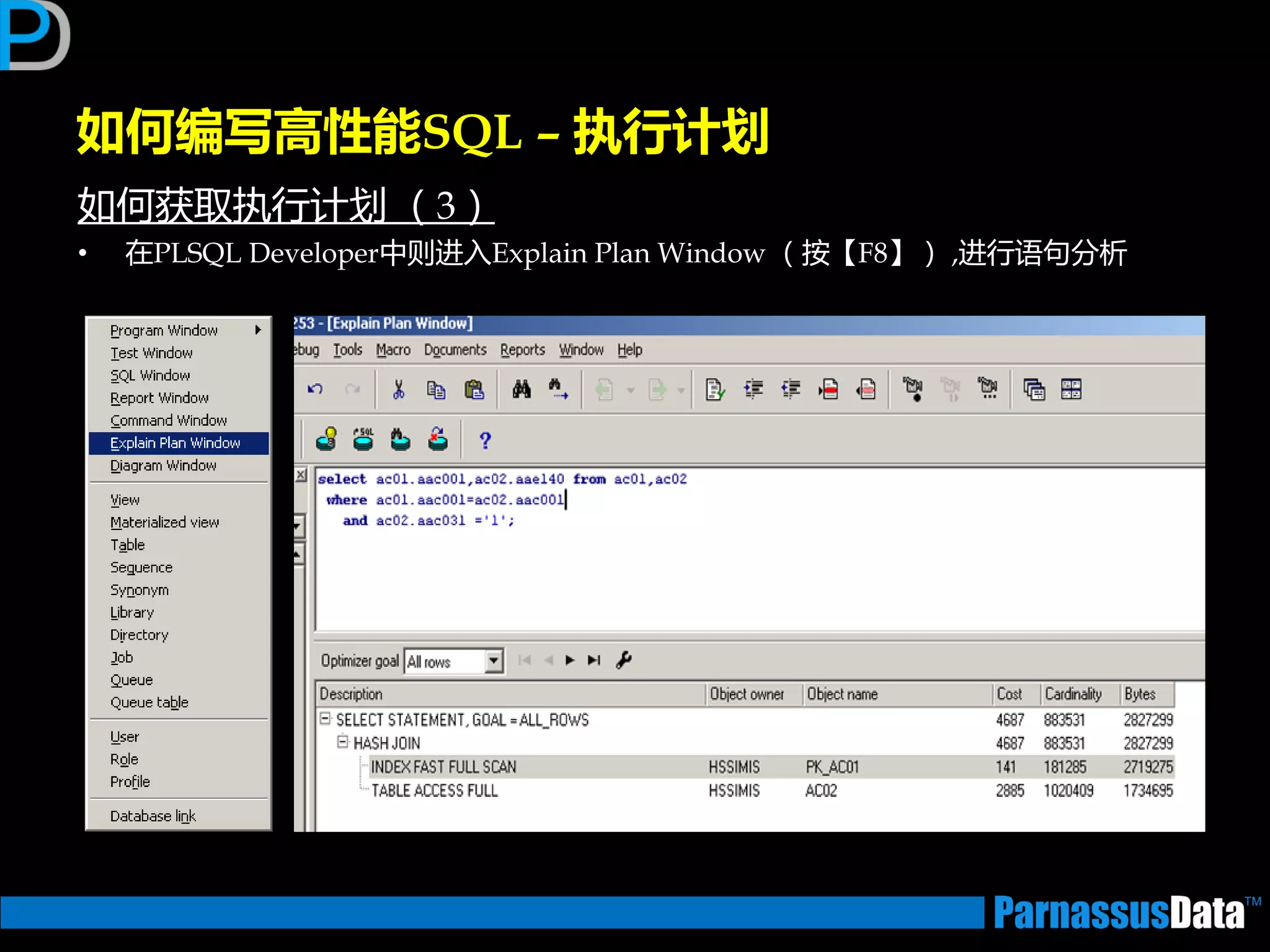The width and height of the screenshot is (1270, 952).
Task: Click the first operation navigation button
Action: (x=525, y=660)
